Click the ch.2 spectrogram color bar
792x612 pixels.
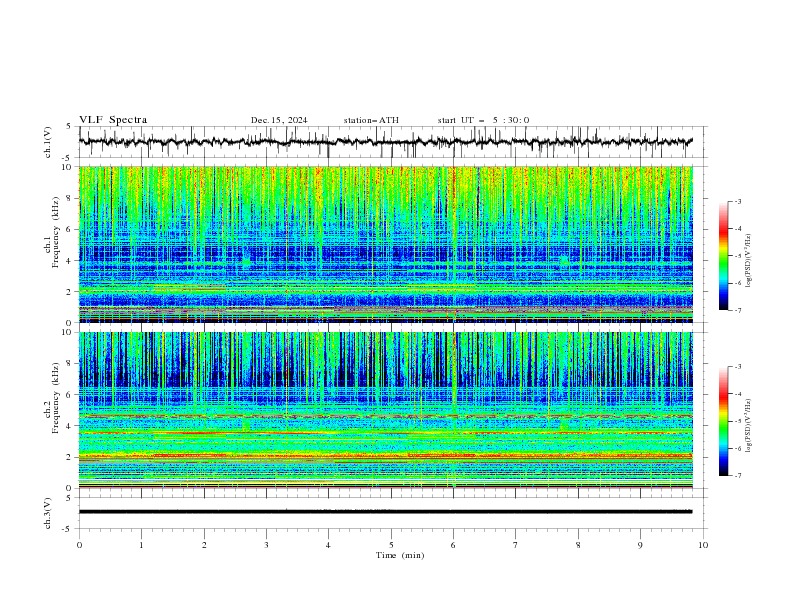click(723, 421)
